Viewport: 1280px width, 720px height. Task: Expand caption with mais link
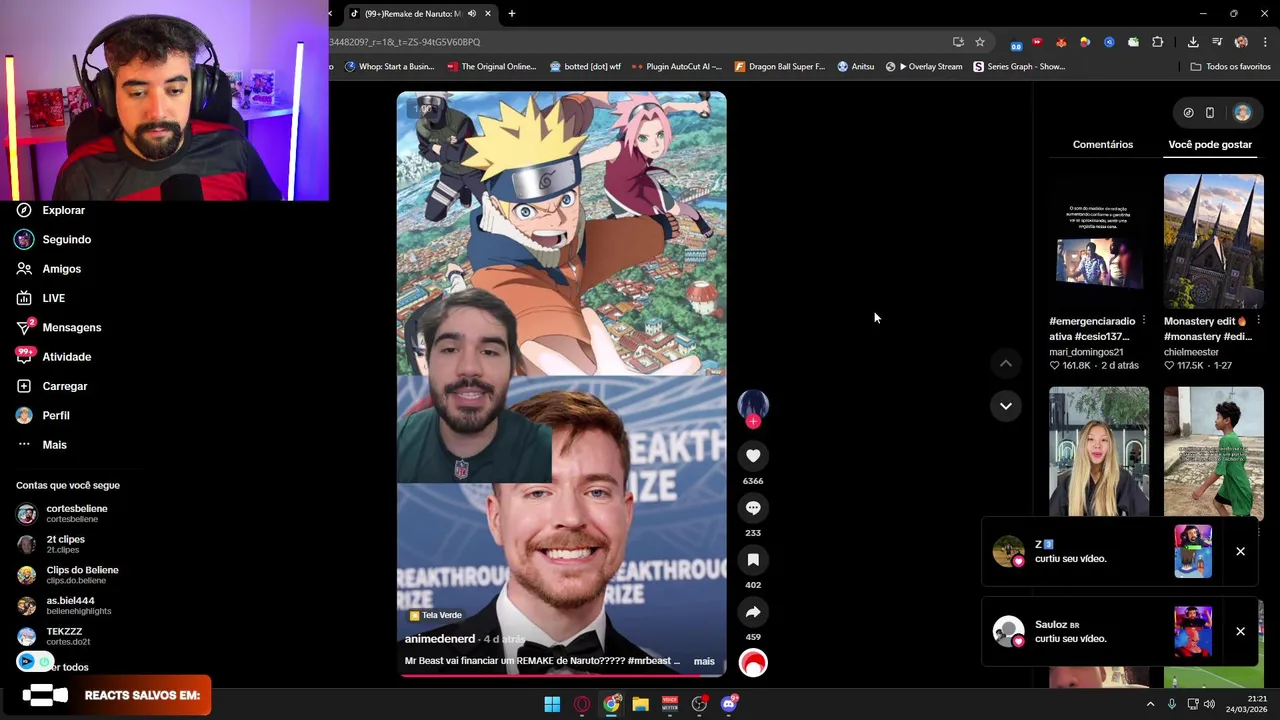704,661
